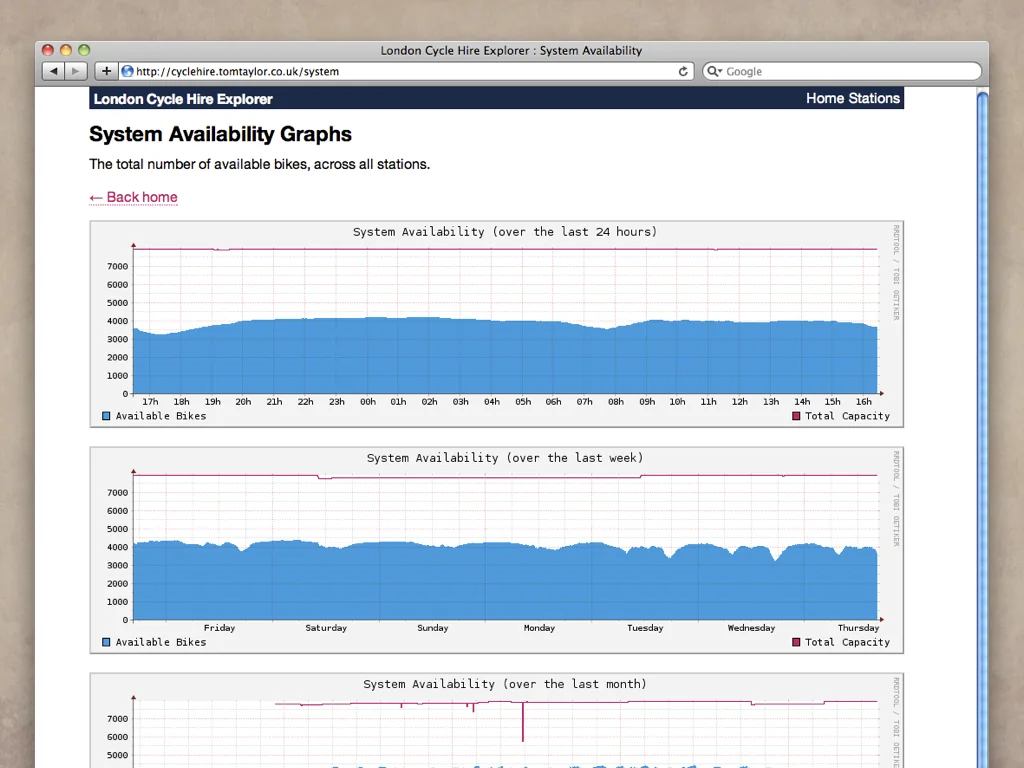1024x768 pixels.
Task: Click the description text about total available bikes
Action: tap(259, 164)
